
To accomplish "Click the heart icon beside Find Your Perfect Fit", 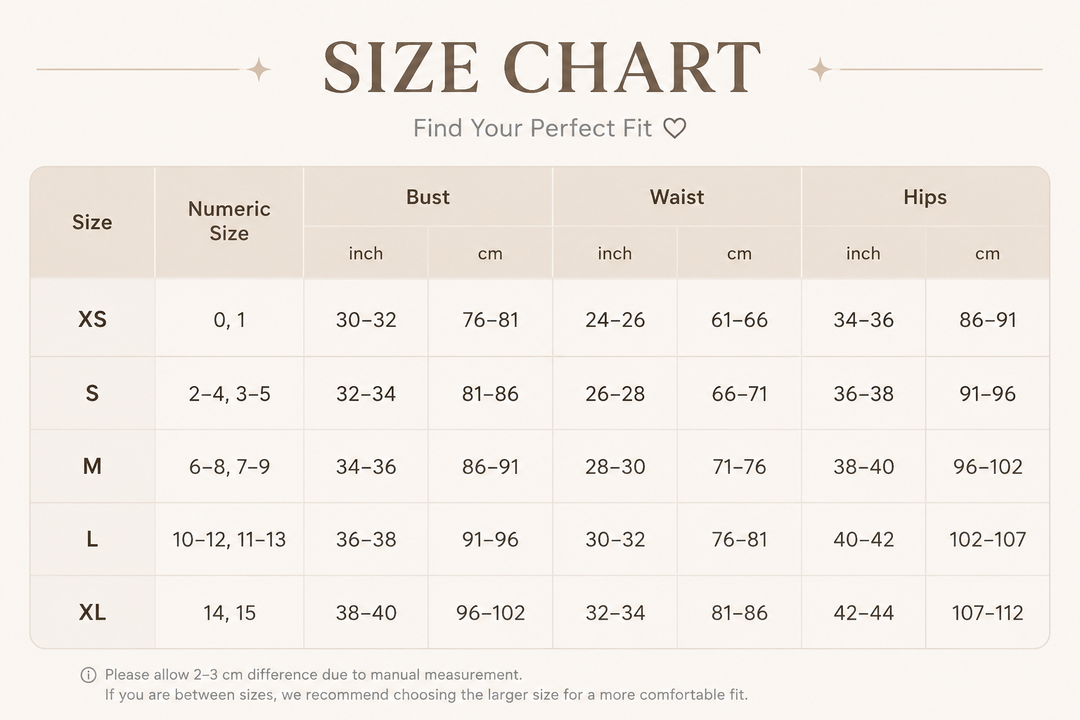I will coord(674,128).
